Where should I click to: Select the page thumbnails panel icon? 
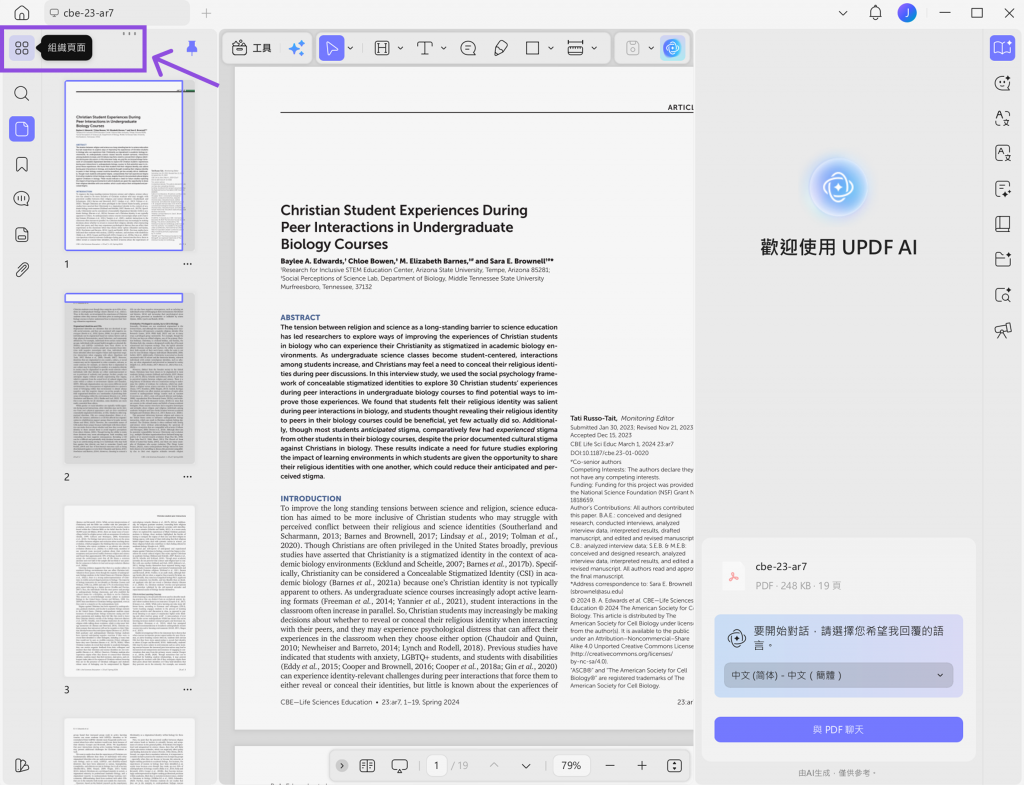(x=22, y=129)
